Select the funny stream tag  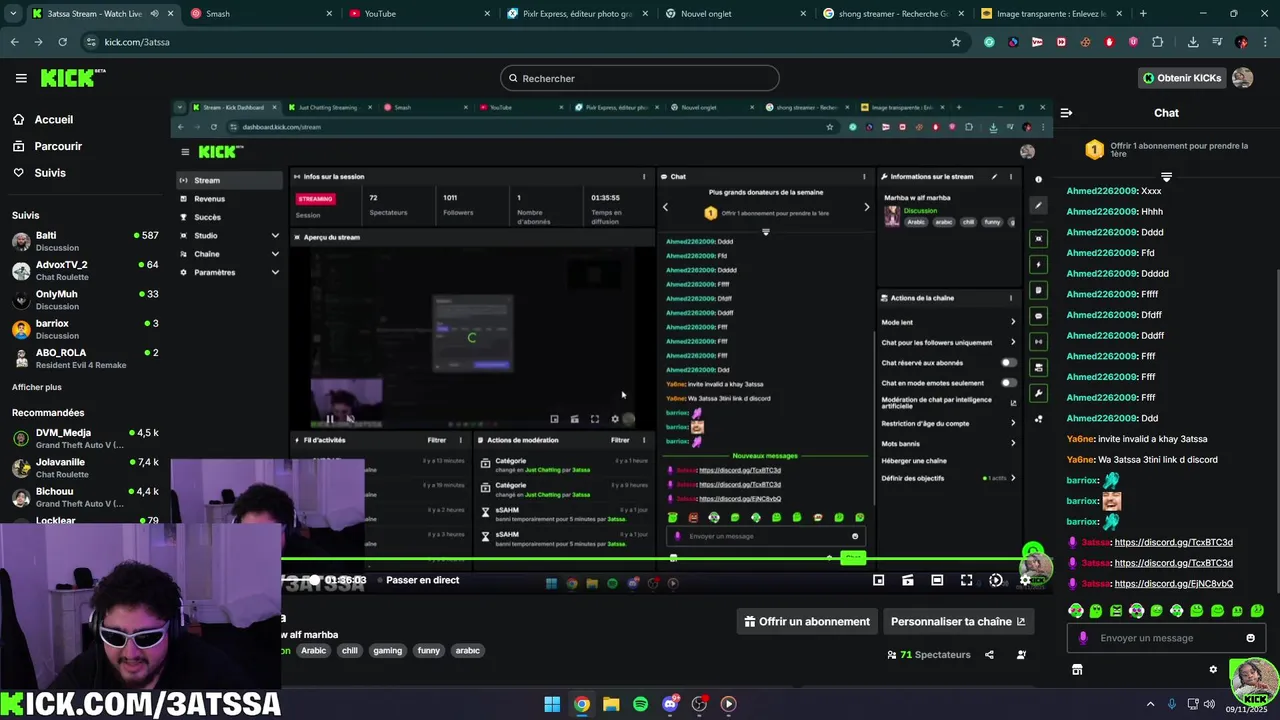coord(428,651)
